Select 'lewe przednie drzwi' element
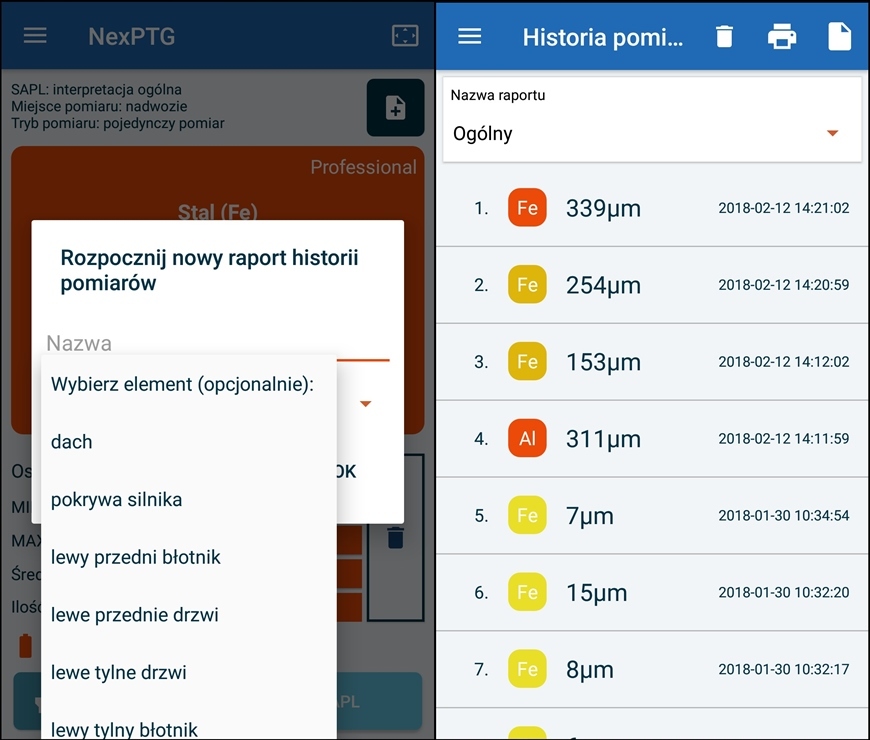This screenshot has height=740, width=870. [134, 615]
